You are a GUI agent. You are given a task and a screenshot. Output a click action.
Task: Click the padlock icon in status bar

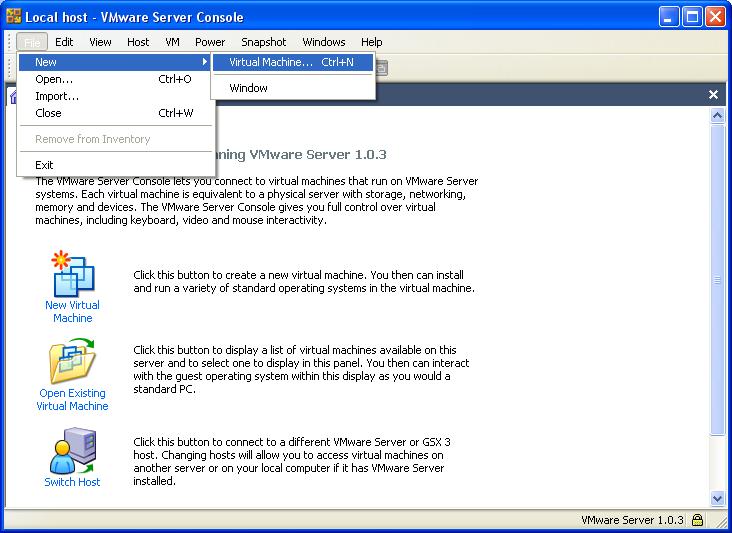pyautogui.click(x=697, y=521)
